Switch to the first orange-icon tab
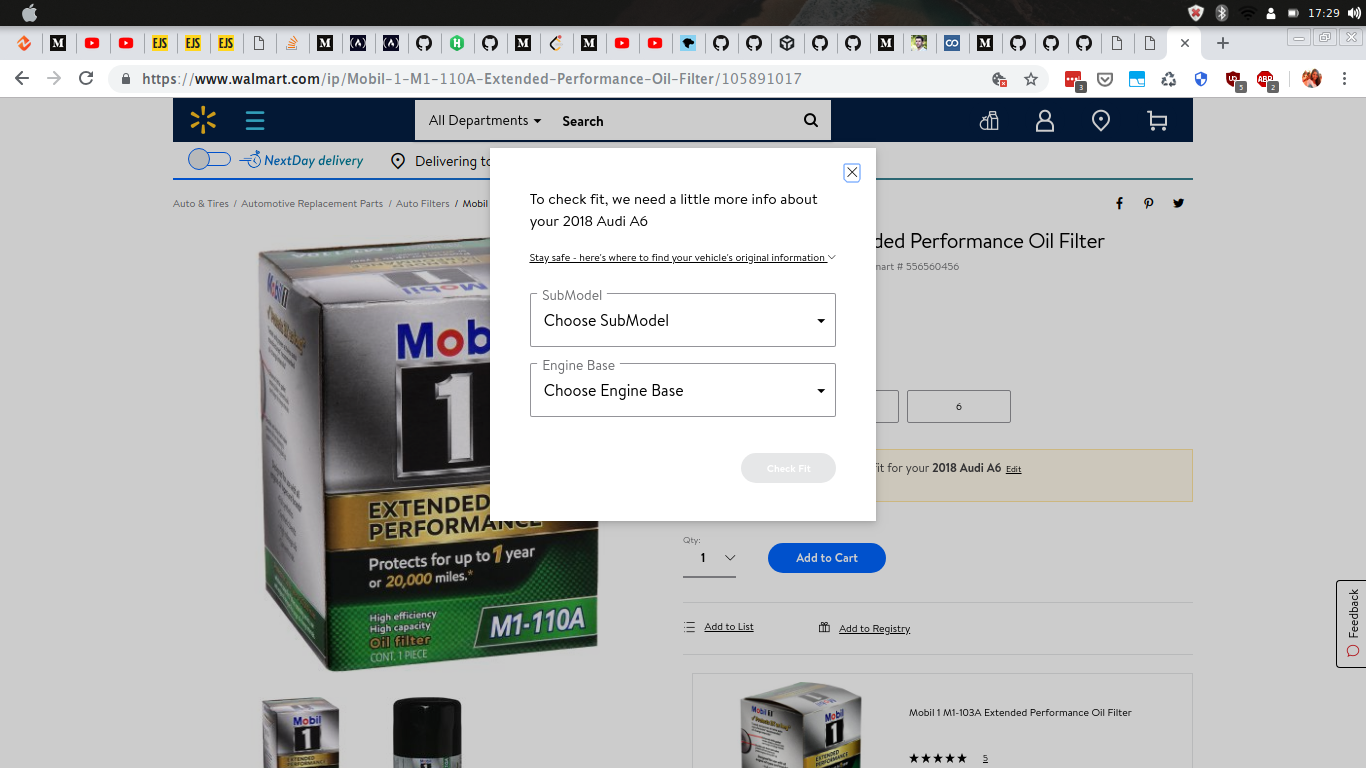The image size is (1366, 768). (24, 43)
